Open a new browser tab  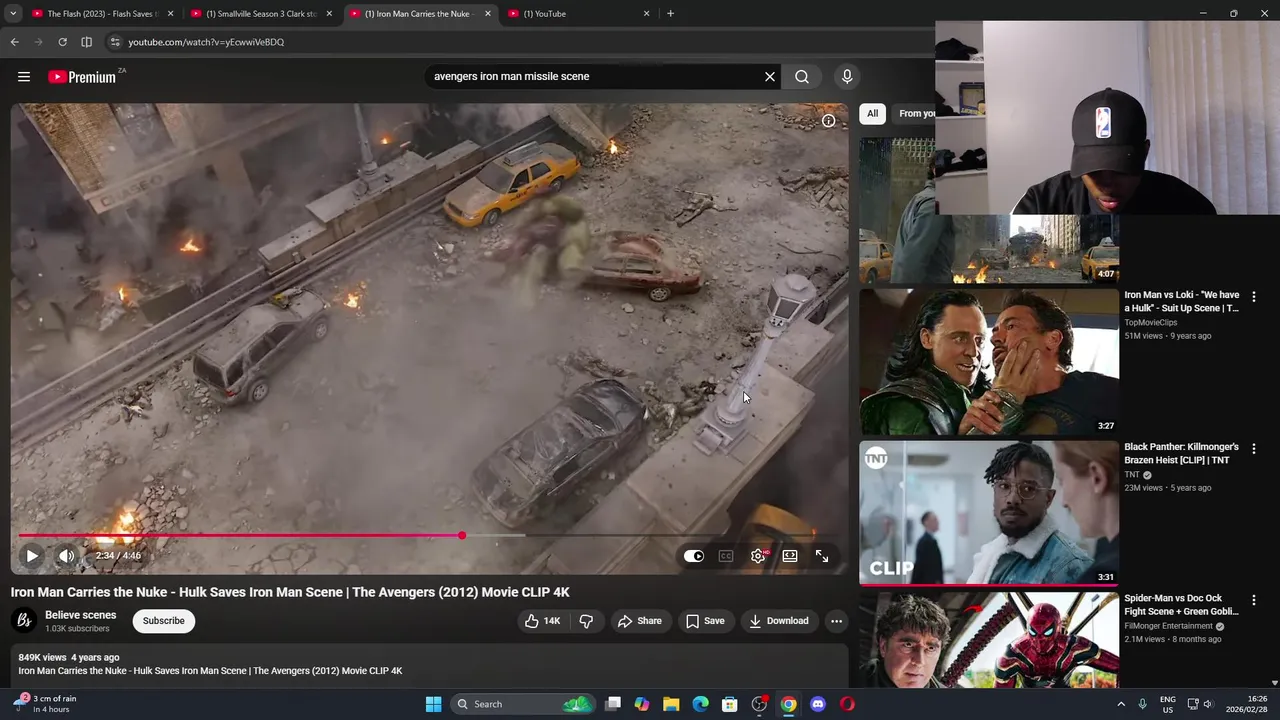click(670, 14)
